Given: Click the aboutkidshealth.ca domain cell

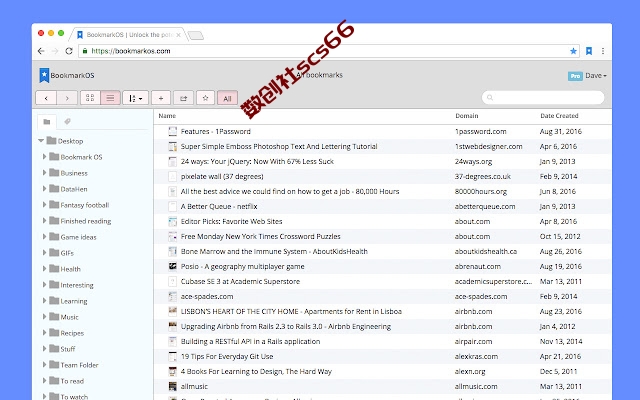Looking at the screenshot, I should coord(486,251).
